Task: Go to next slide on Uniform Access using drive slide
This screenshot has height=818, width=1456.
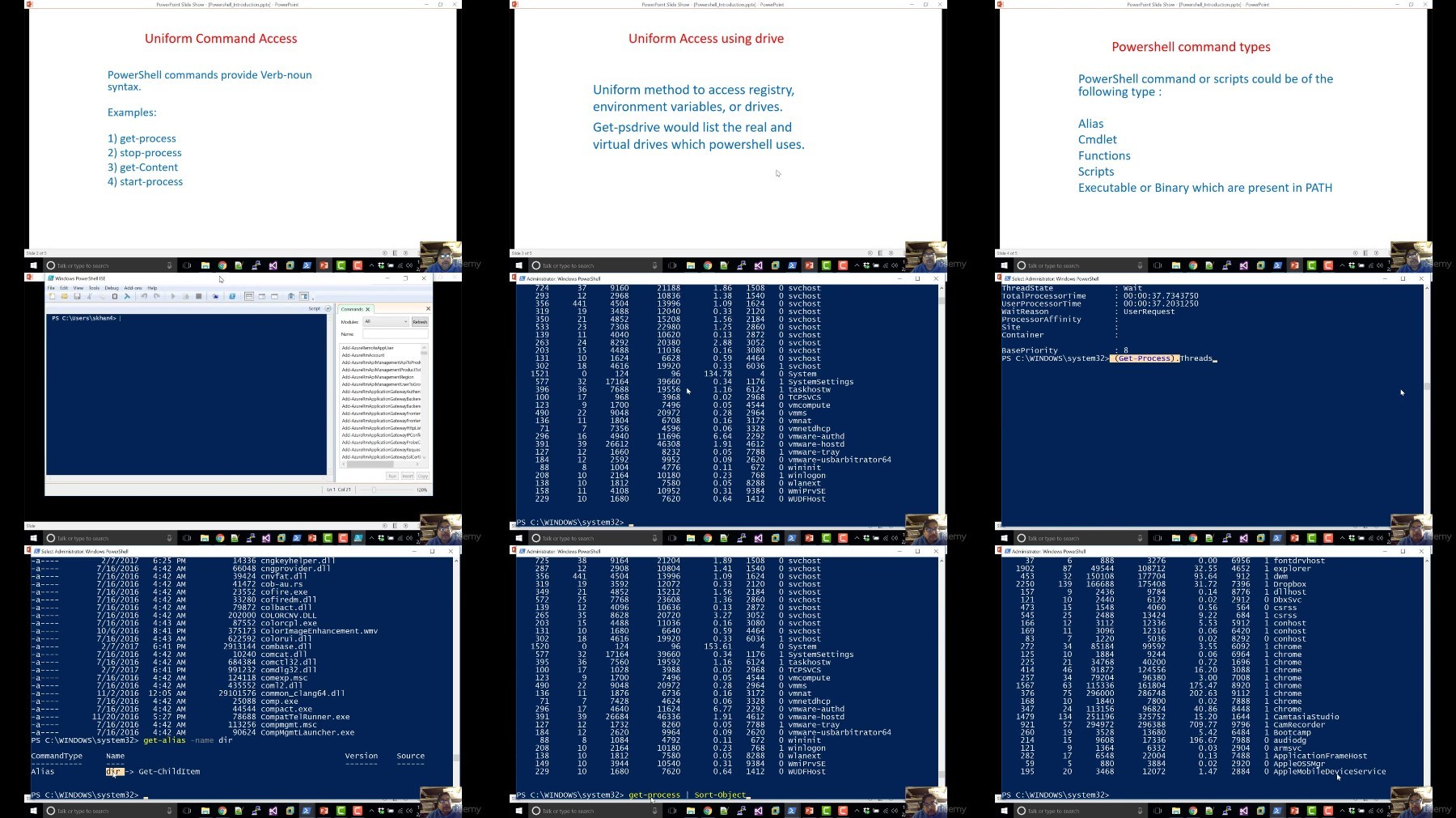Action: pos(891,253)
